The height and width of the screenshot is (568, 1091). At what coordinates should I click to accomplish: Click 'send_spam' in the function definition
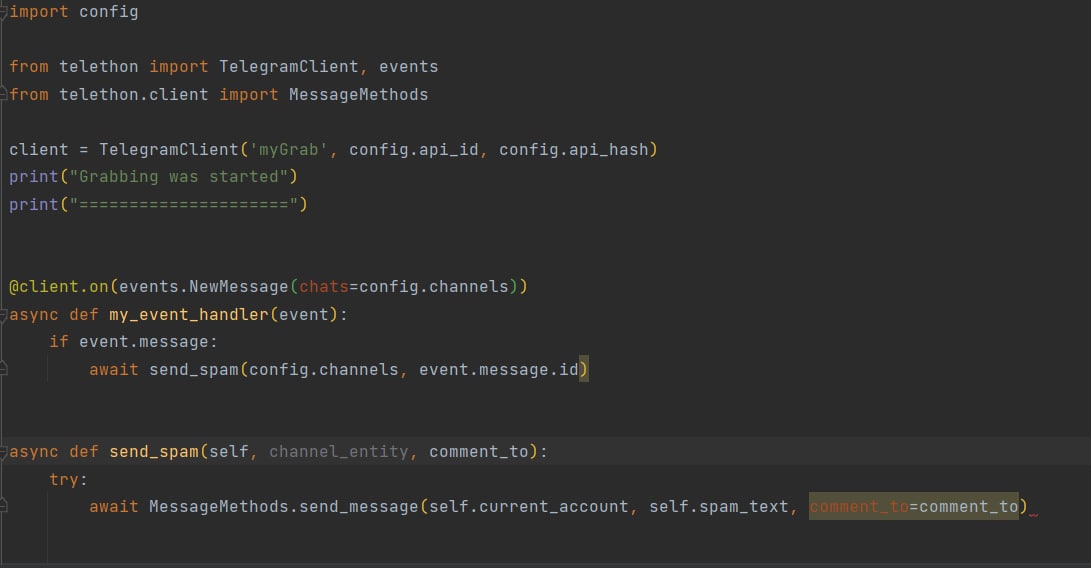tap(154, 452)
